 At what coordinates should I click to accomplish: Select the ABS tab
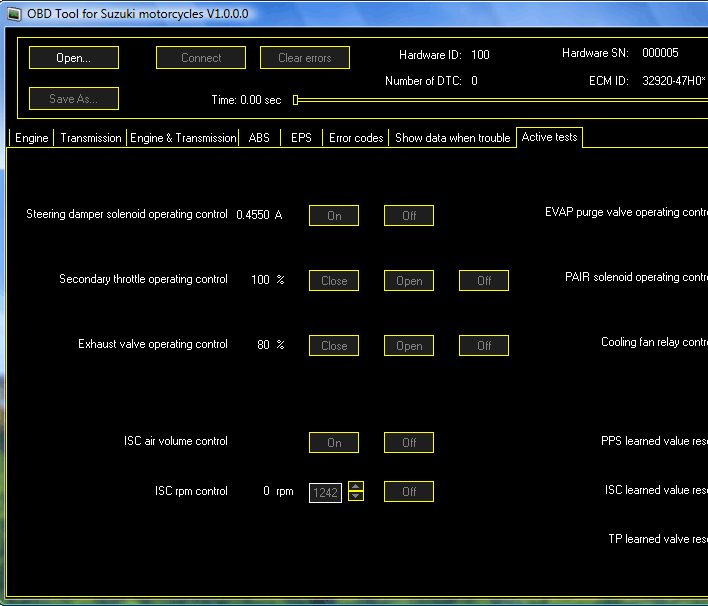tap(259, 138)
